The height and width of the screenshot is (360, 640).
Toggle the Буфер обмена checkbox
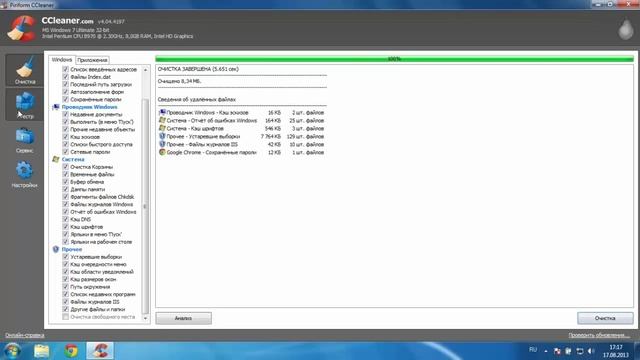[65, 182]
